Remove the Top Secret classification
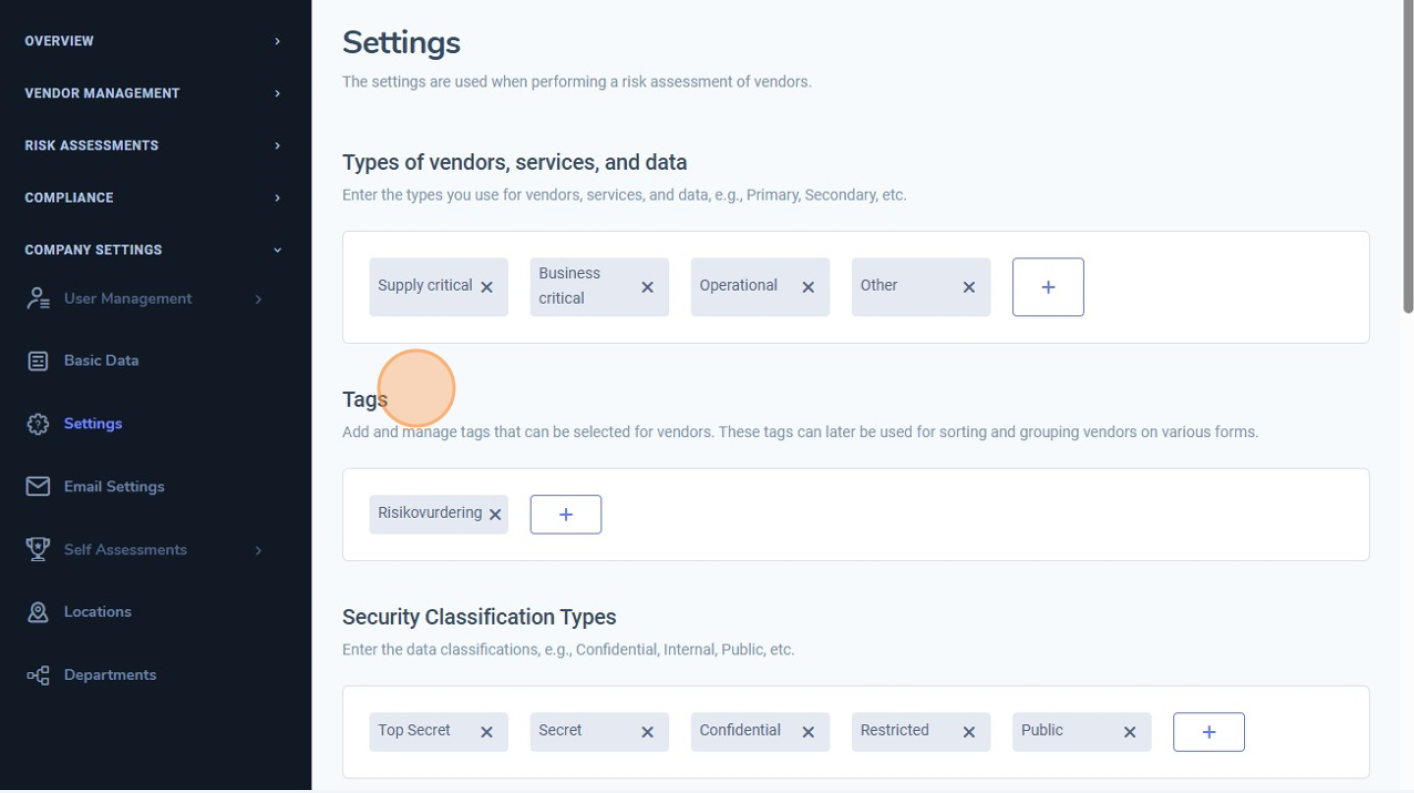Image resolution: width=1414 pixels, height=793 pixels. tap(487, 733)
